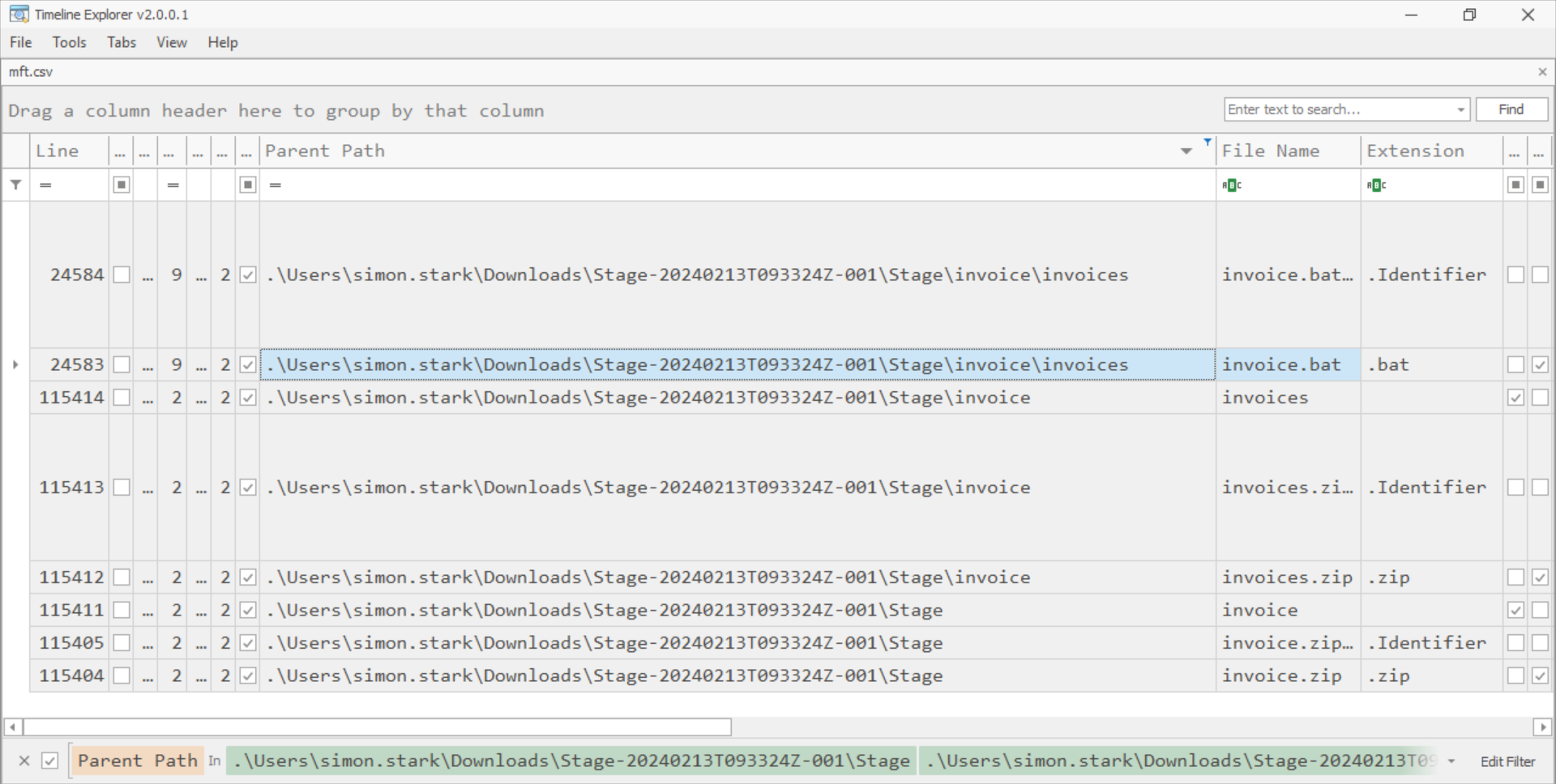1556x784 pixels.
Task: Select invoice.zip file name cell on line 115404
Action: point(1289,675)
